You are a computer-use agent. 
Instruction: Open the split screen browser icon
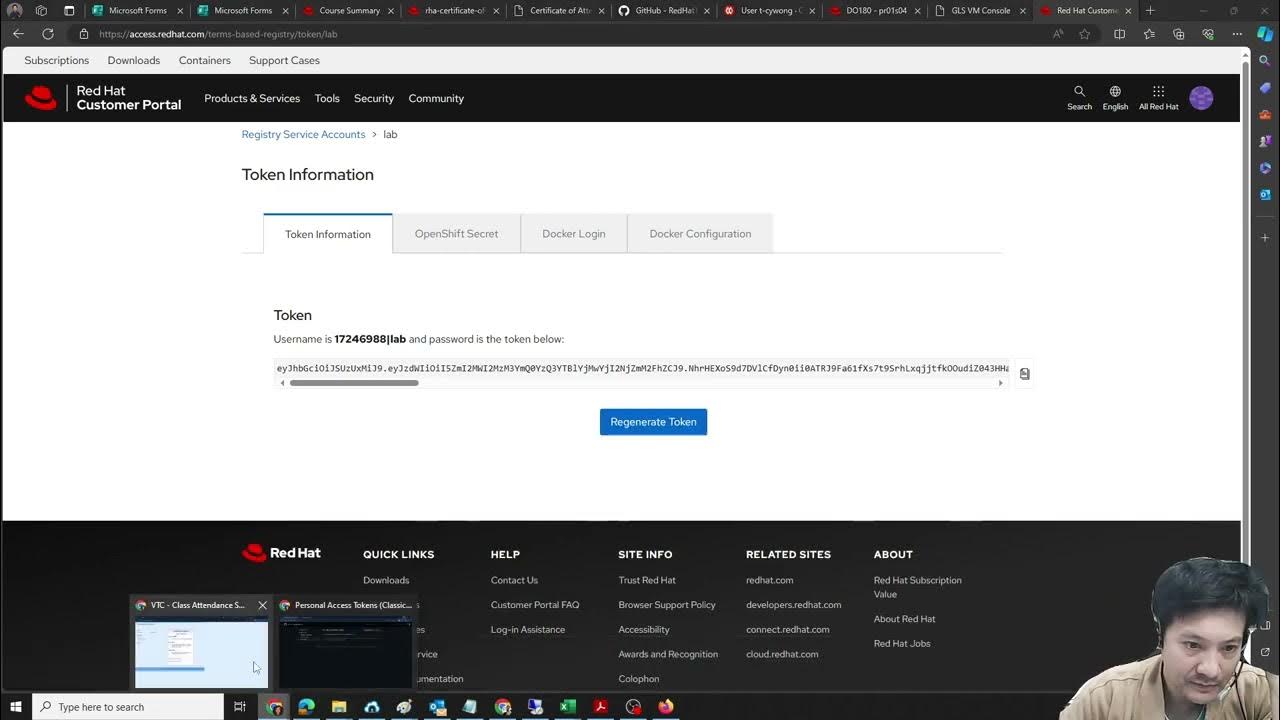pos(1119,33)
